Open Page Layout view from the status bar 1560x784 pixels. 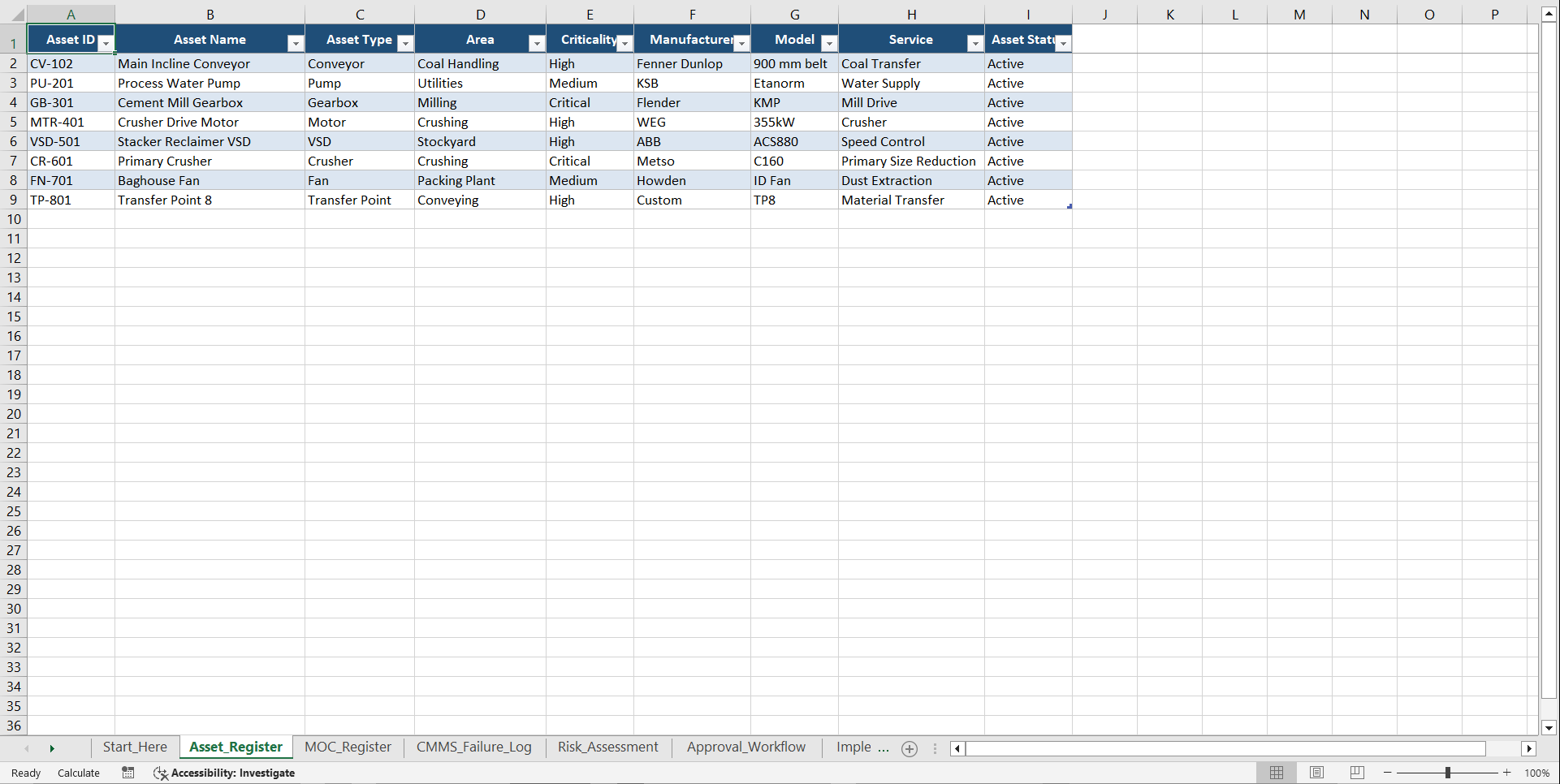tap(1316, 773)
